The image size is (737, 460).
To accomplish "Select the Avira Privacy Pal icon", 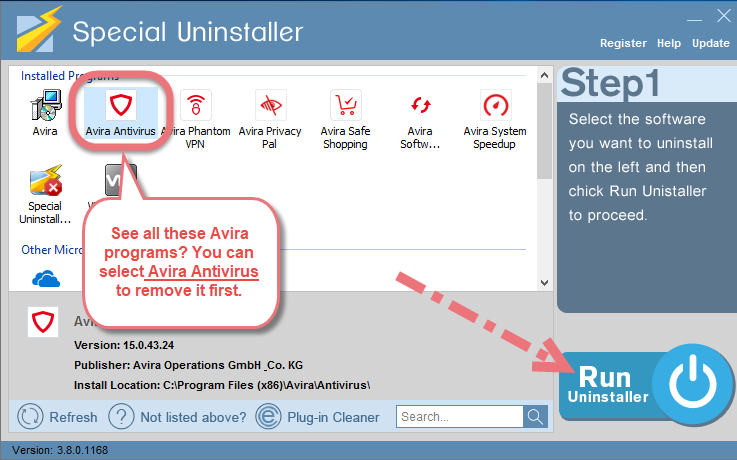I will coord(271,105).
